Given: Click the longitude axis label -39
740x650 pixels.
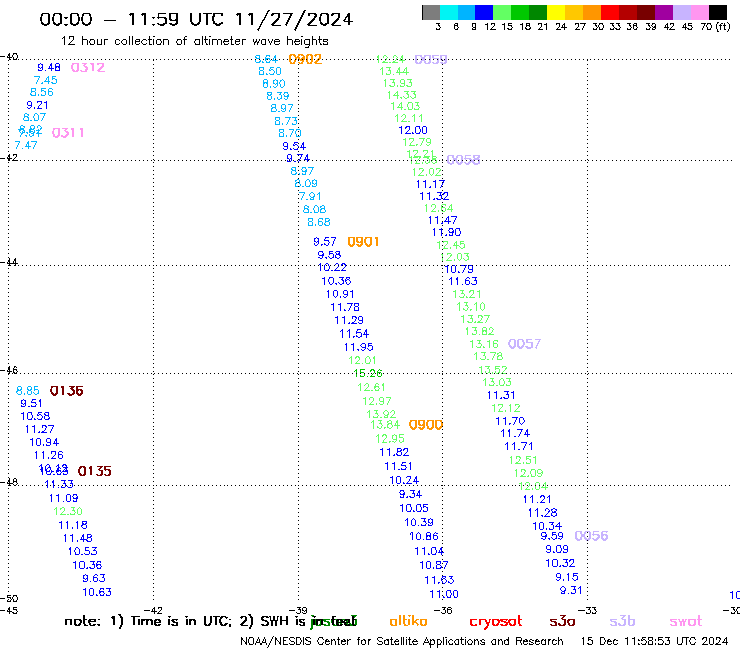Looking at the screenshot, I should tap(298, 610).
